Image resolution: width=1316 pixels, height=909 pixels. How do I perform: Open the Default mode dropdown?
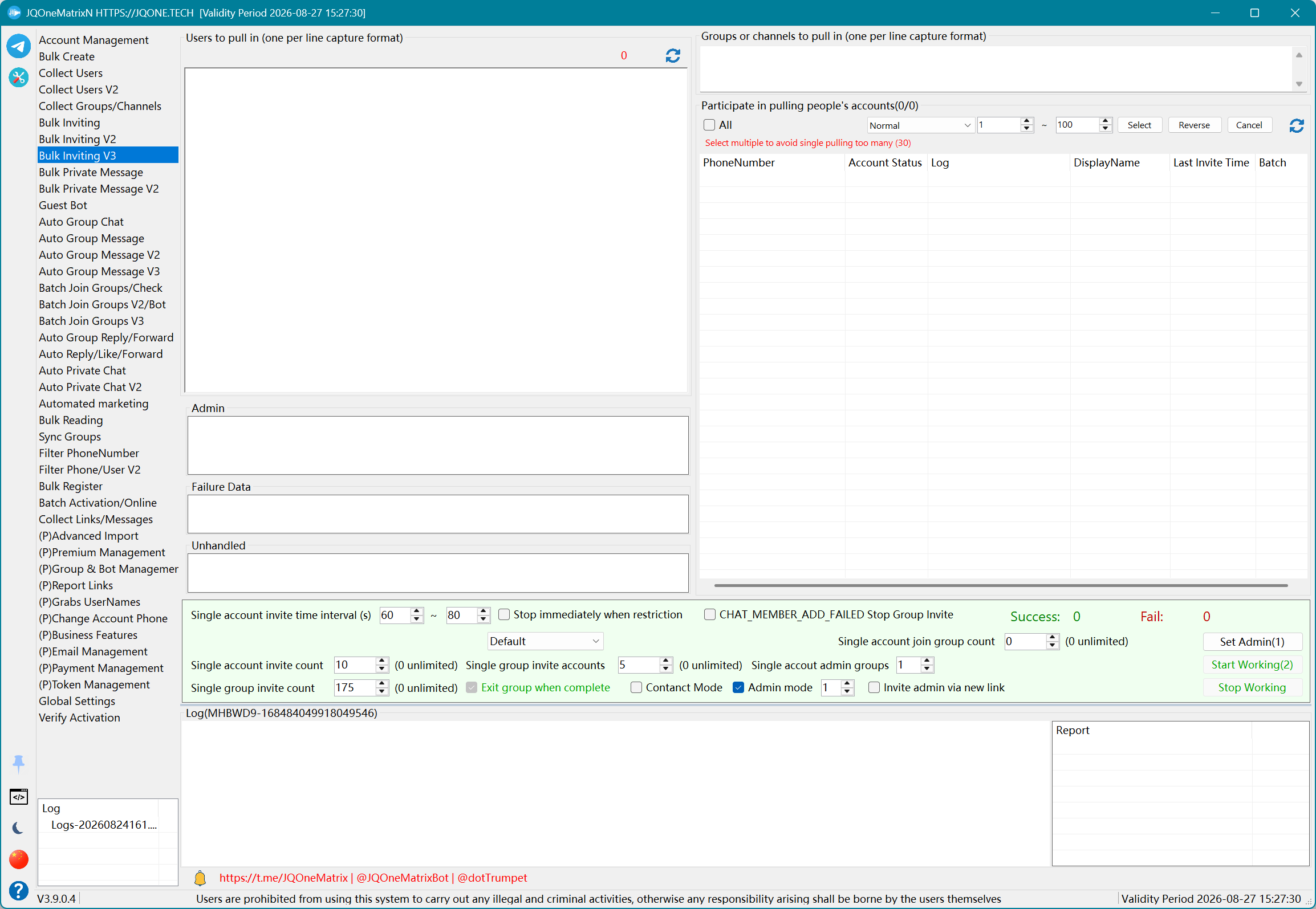(545, 641)
